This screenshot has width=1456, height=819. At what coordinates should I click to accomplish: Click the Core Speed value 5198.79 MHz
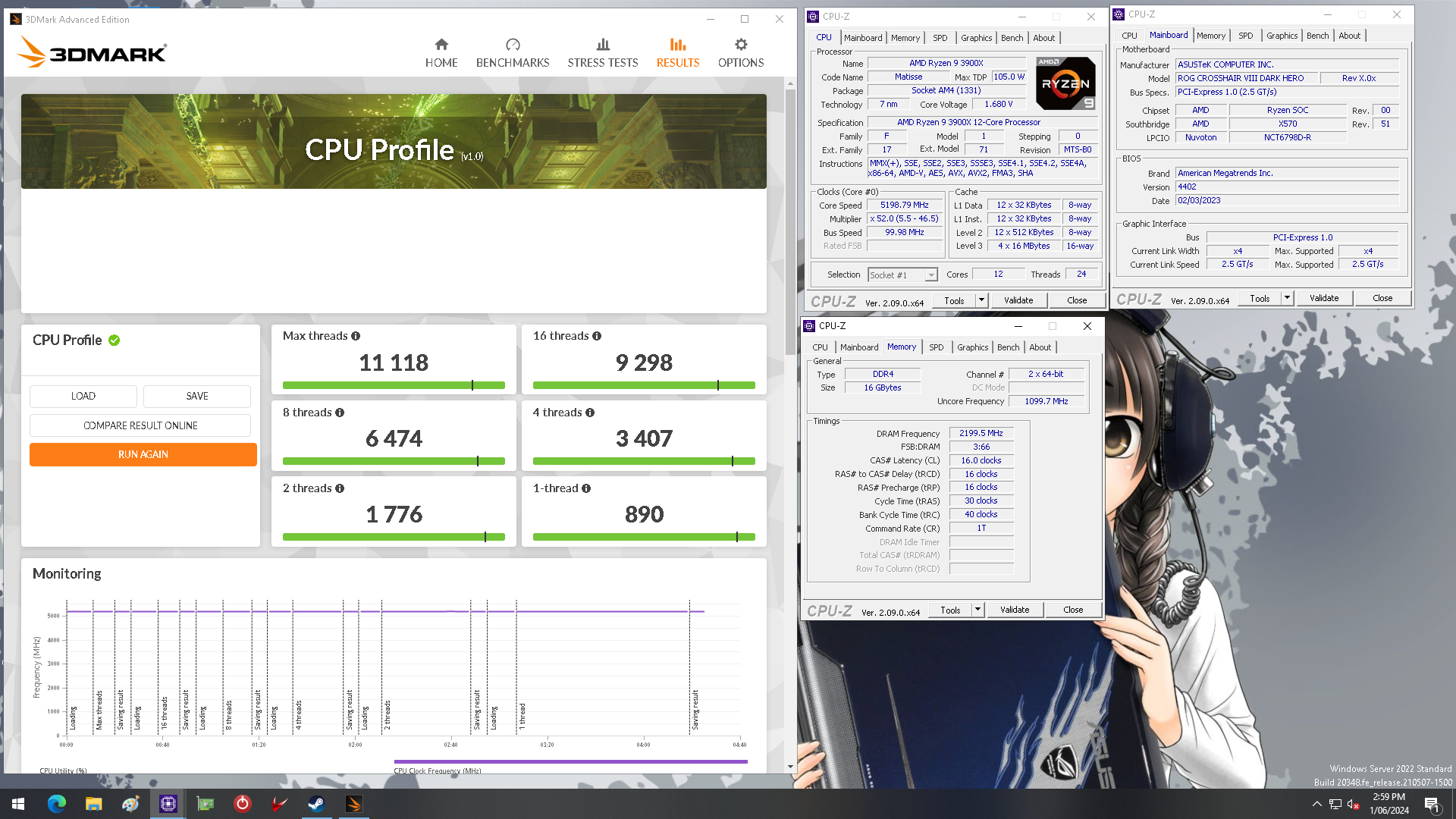(x=904, y=205)
